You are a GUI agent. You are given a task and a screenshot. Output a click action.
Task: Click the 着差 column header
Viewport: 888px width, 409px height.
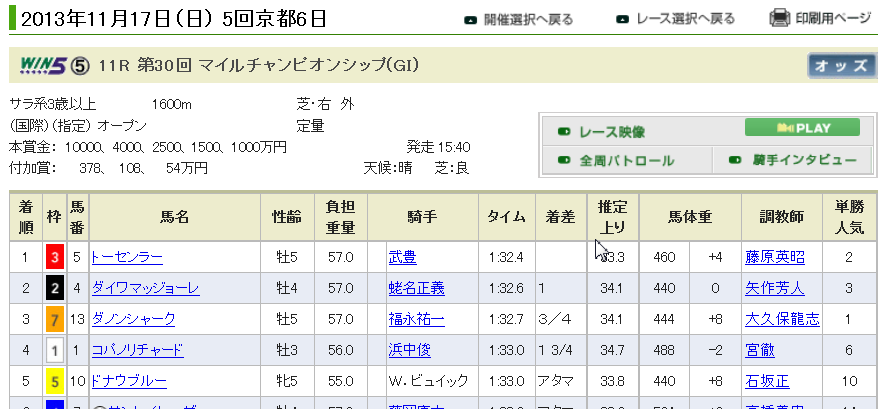click(561, 217)
